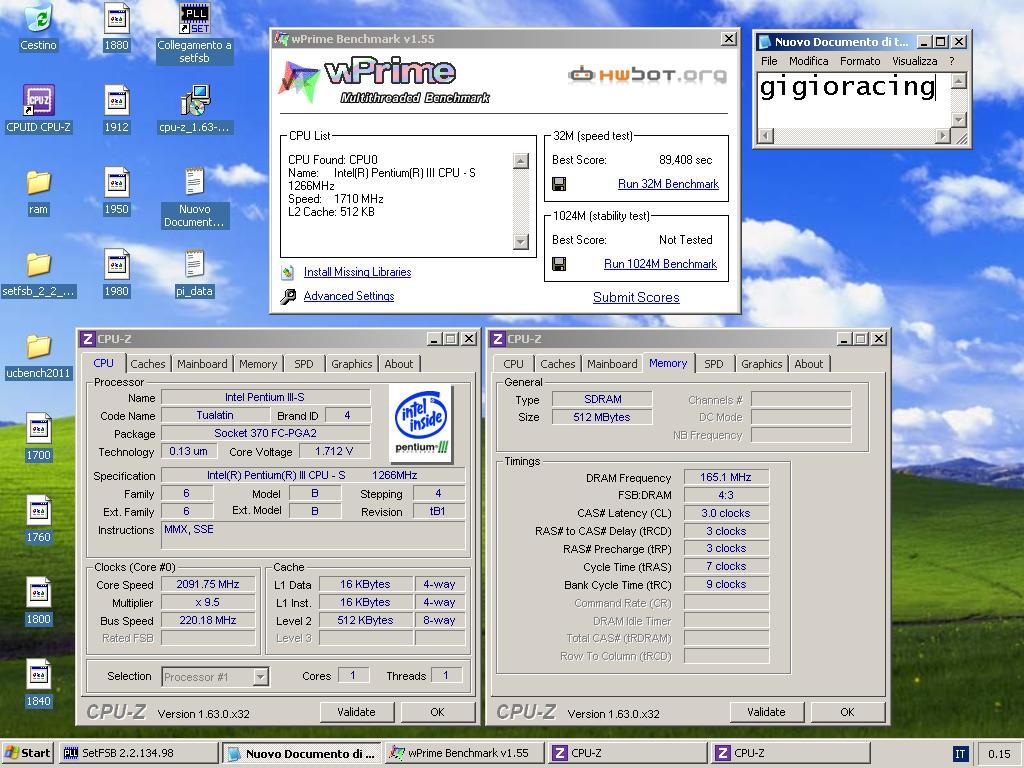Click the CPU List scroll down arrow
This screenshot has width=1024, height=768.
tap(520, 242)
